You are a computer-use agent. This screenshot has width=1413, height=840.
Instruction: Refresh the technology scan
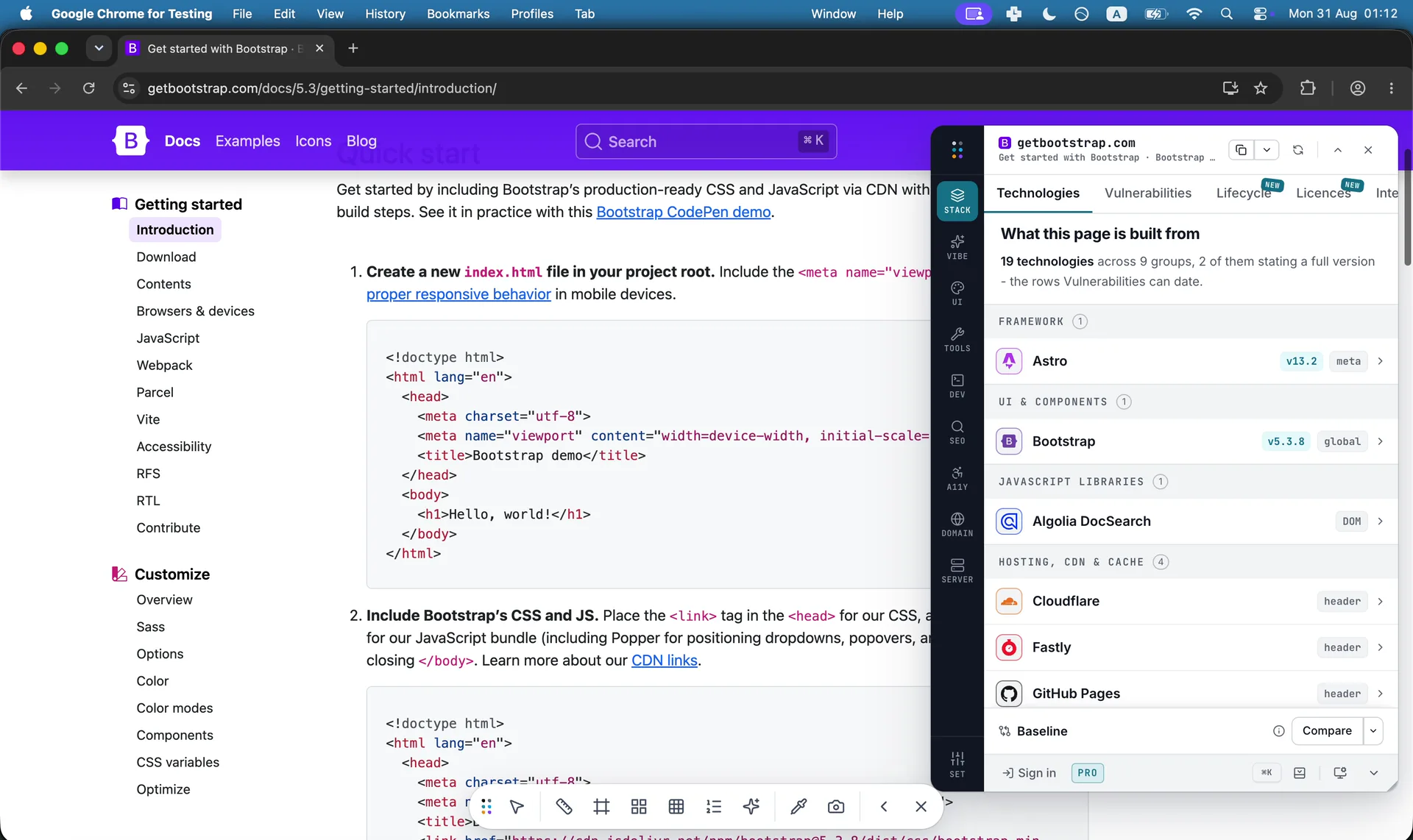pos(1298,150)
